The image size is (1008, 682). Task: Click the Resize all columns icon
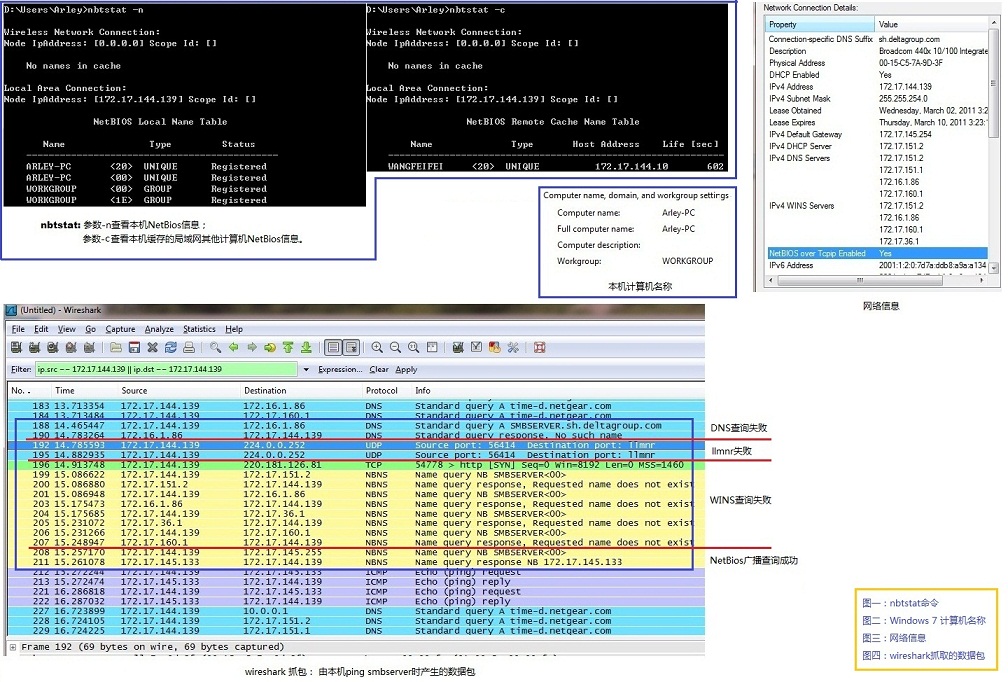[432, 348]
